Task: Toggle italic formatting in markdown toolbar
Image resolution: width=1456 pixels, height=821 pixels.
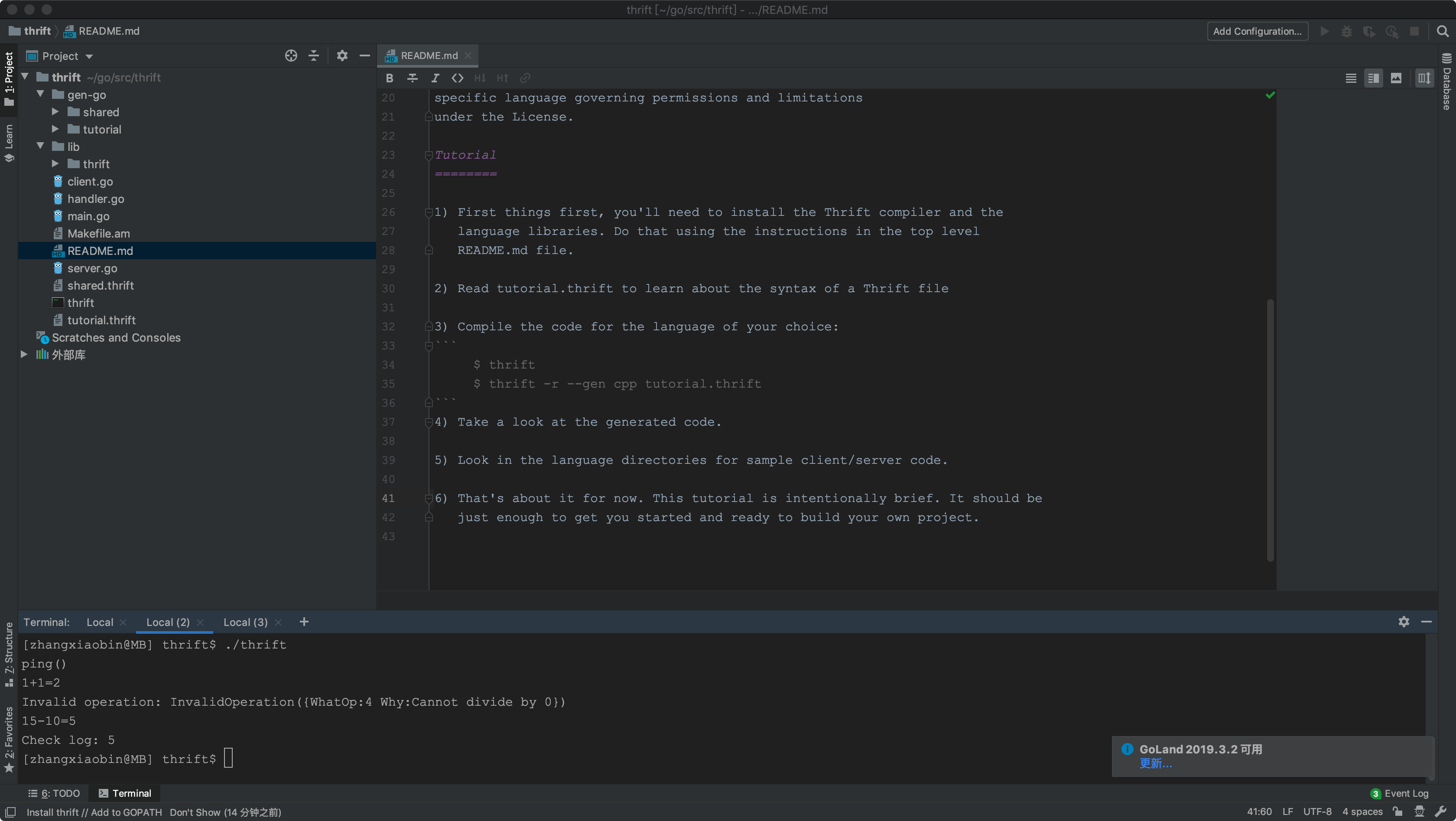Action: click(x=435, y=78)
